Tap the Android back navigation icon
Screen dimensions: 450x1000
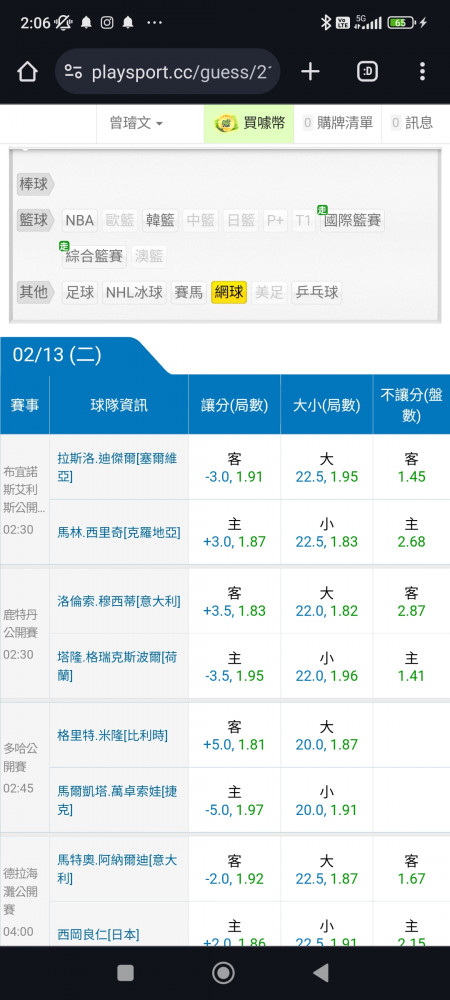pos(321,973)
